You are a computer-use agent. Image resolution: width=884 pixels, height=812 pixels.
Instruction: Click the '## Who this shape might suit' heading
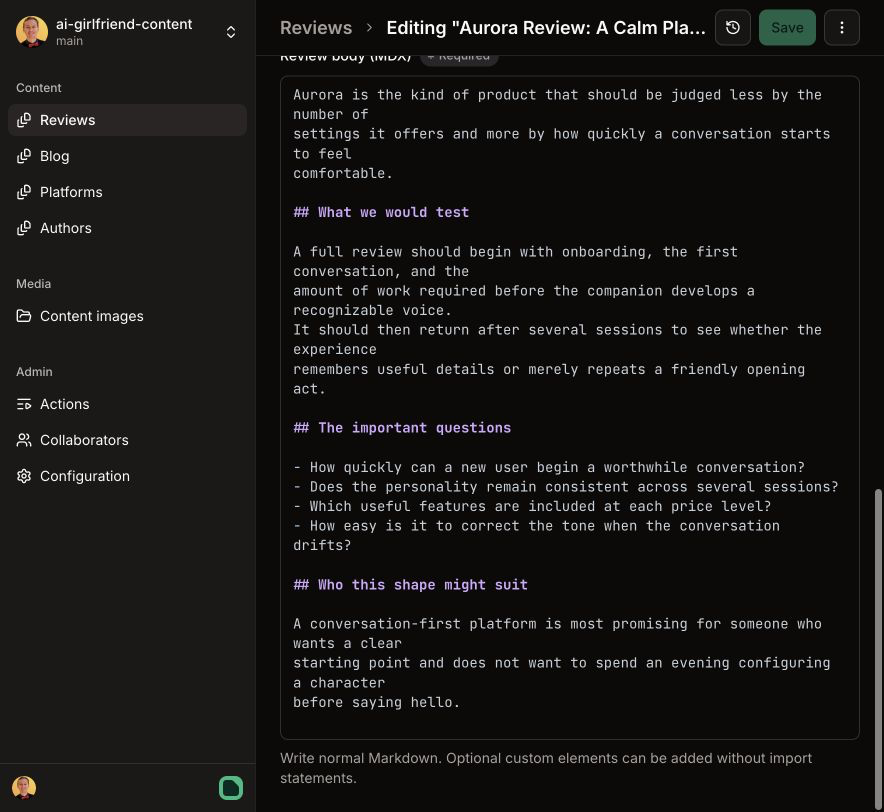410,585
